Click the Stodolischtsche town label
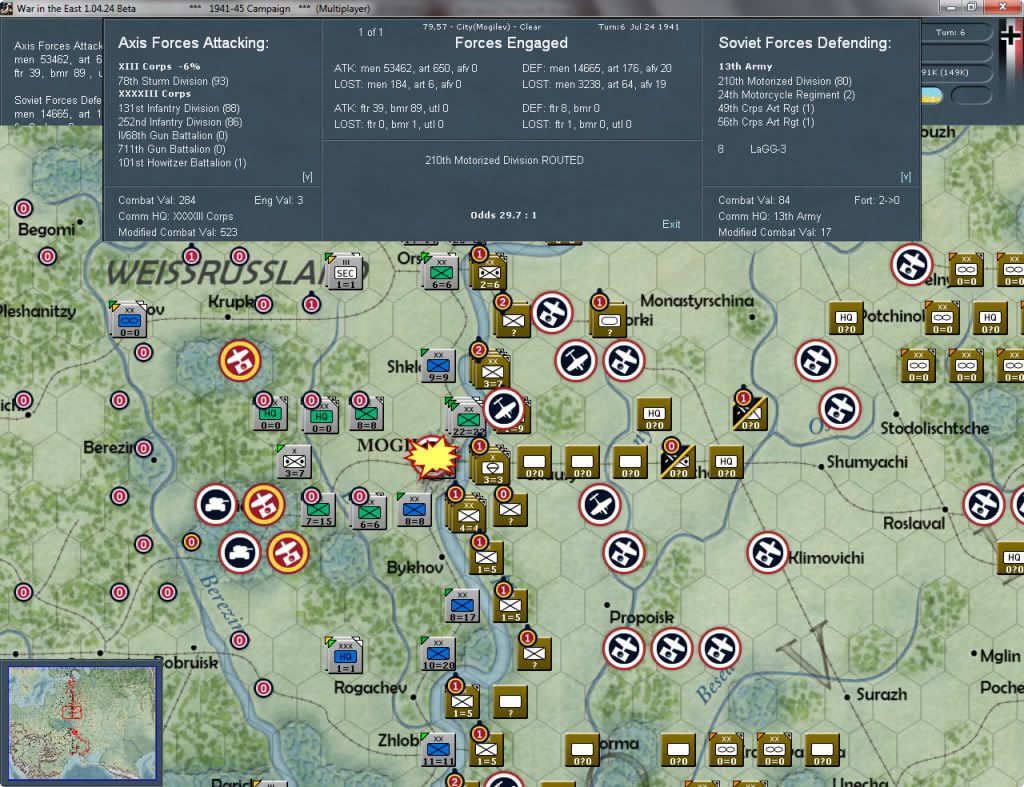1024x787 pixels. pyautogui.click(x=935, y=428)
